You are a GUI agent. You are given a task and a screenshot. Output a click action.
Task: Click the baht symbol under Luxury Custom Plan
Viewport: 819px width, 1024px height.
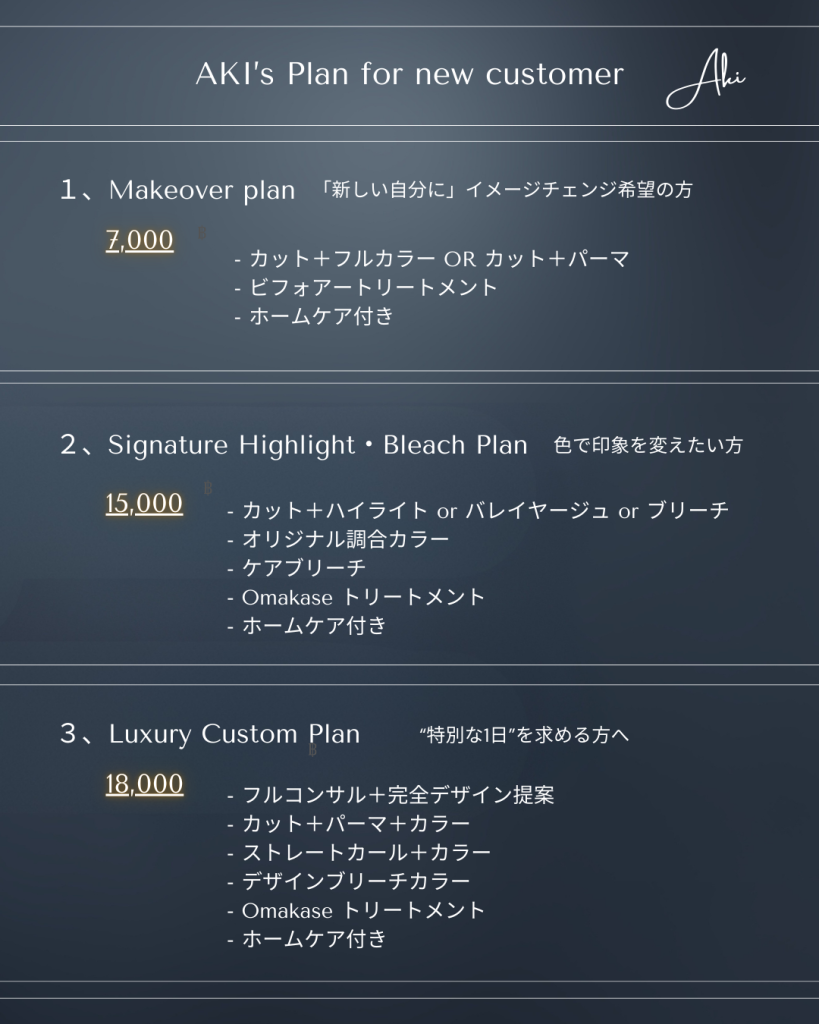313,750
